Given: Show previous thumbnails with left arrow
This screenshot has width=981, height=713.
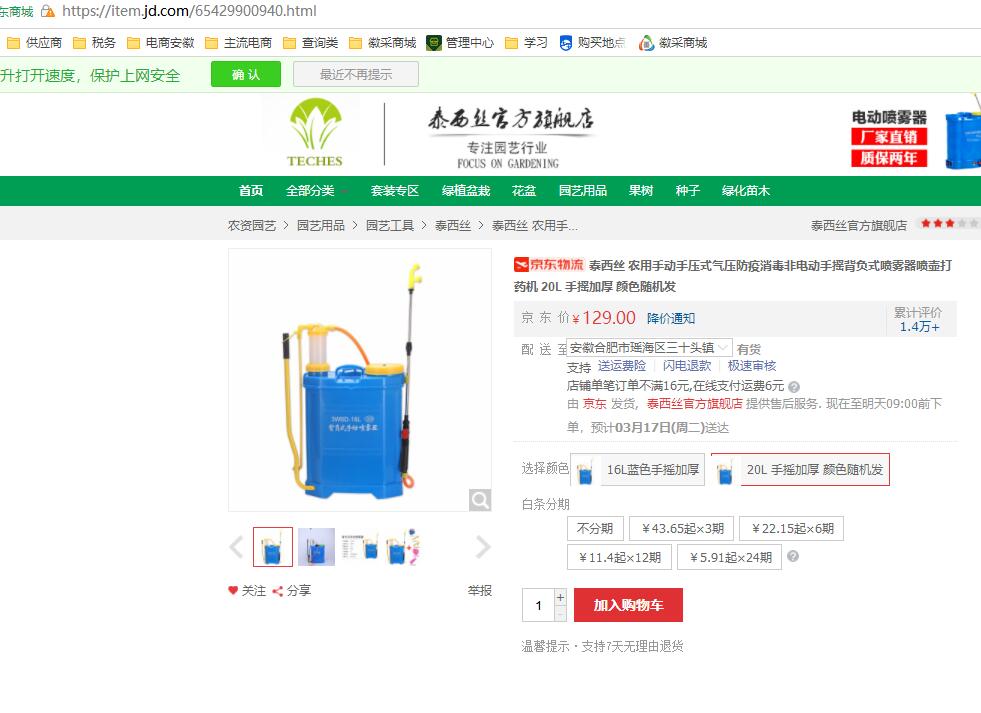Looking at the screenshot, I should tap(236, 547).
